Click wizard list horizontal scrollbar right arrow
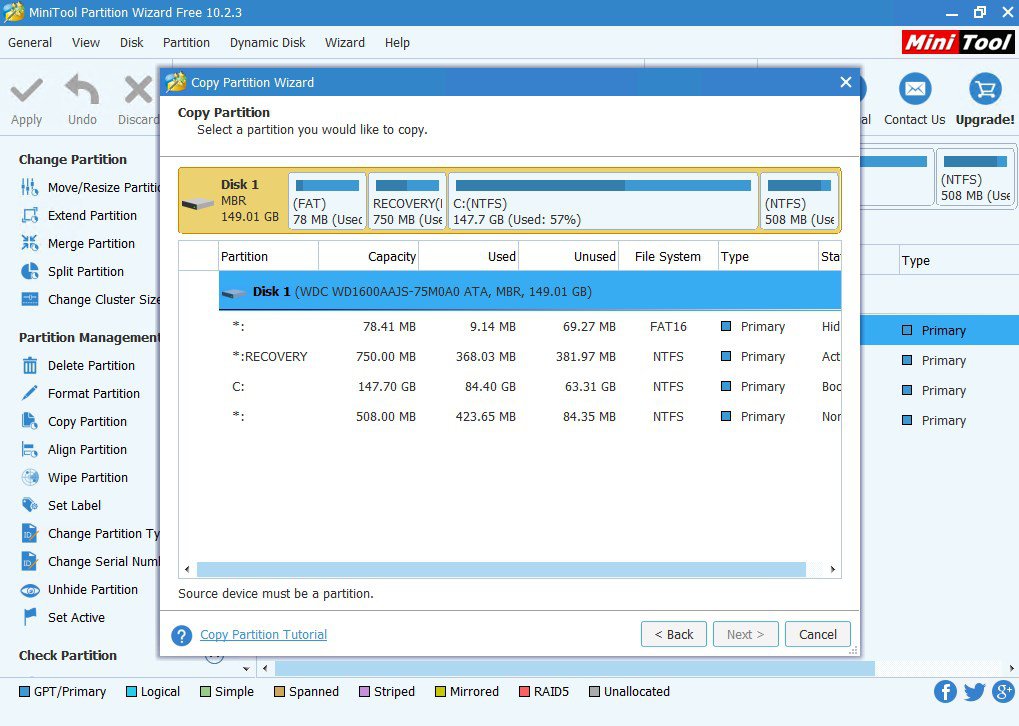This screenshot has width=1019, height=726. pos(832,570)
